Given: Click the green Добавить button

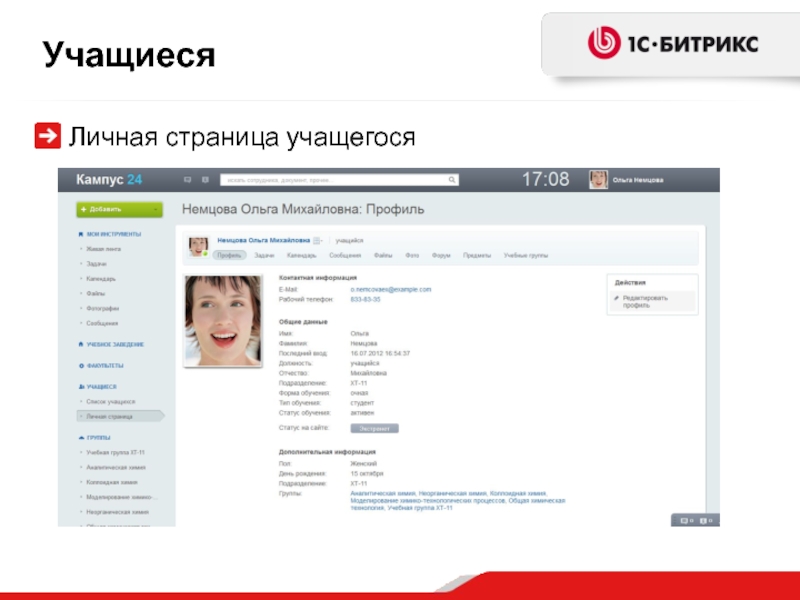Looking at the screenshot, I should (119, 209).
